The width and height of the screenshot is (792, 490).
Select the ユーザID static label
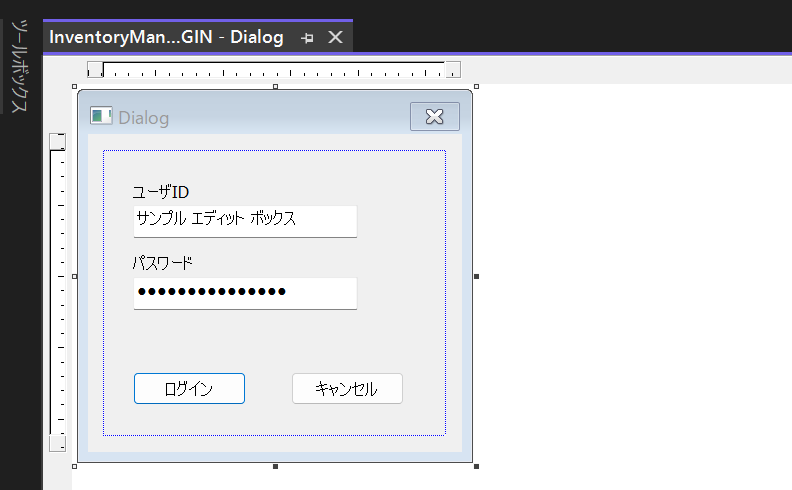point(161,192)
